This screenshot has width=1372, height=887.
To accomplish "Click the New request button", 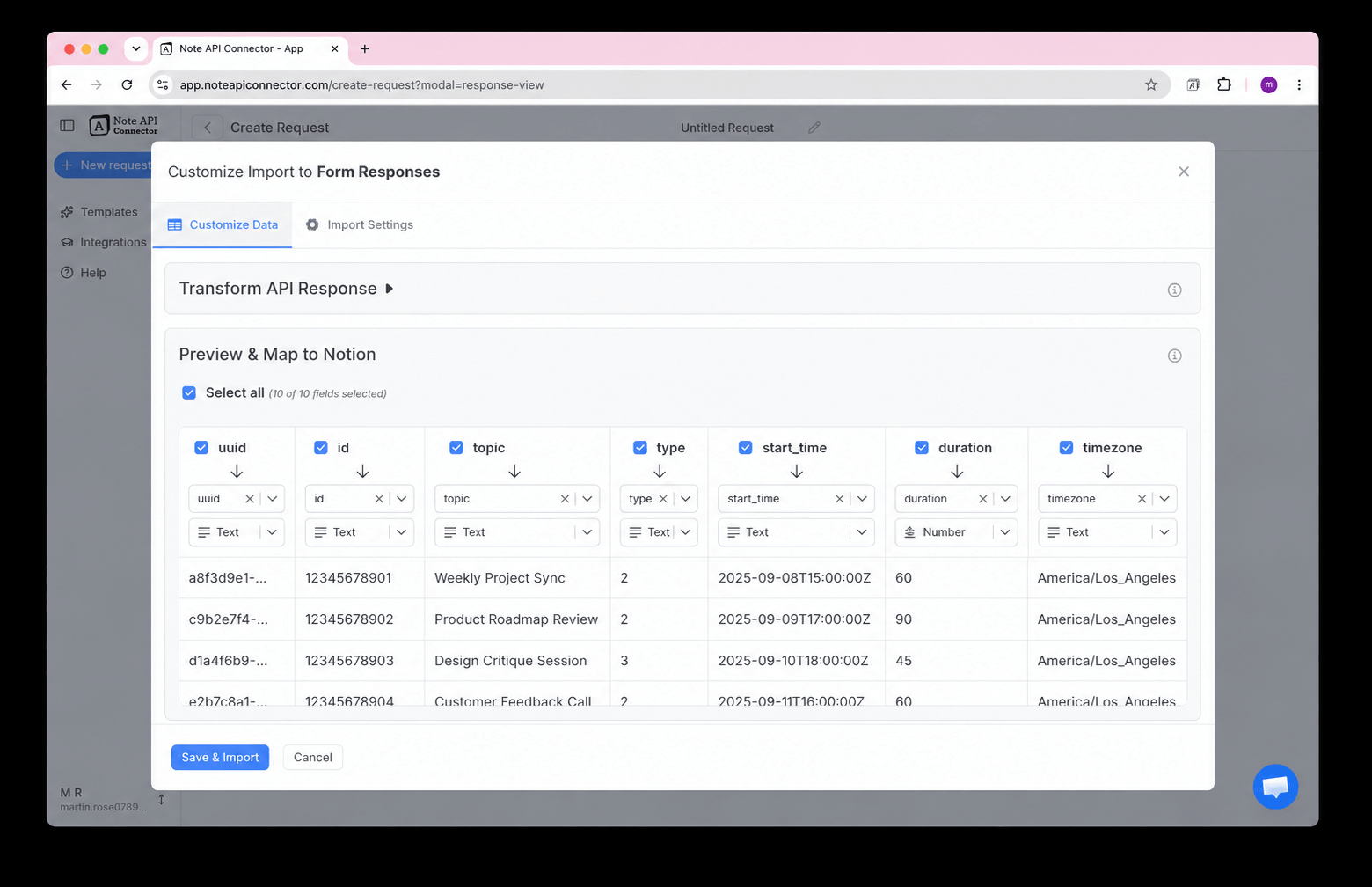I will pos(104,165).
